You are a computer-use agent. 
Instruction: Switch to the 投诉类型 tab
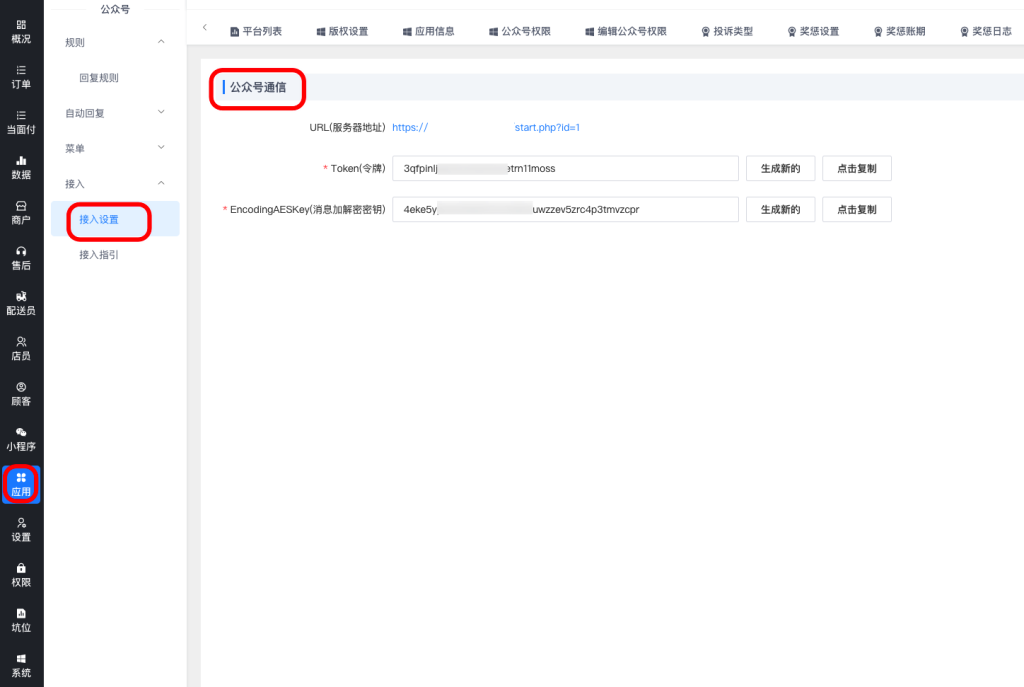pyautogui.click(x=727, y=31)
